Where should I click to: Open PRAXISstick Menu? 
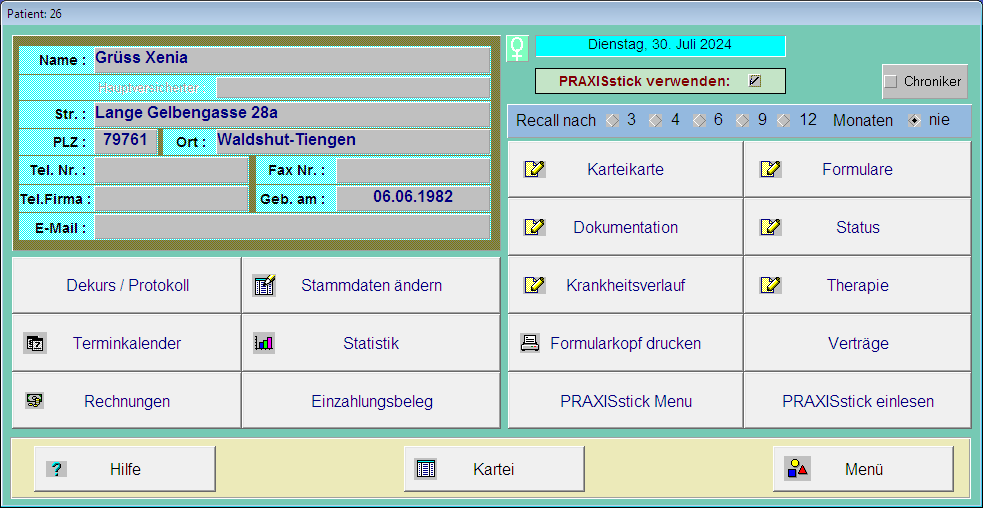[x=625, y=401]
